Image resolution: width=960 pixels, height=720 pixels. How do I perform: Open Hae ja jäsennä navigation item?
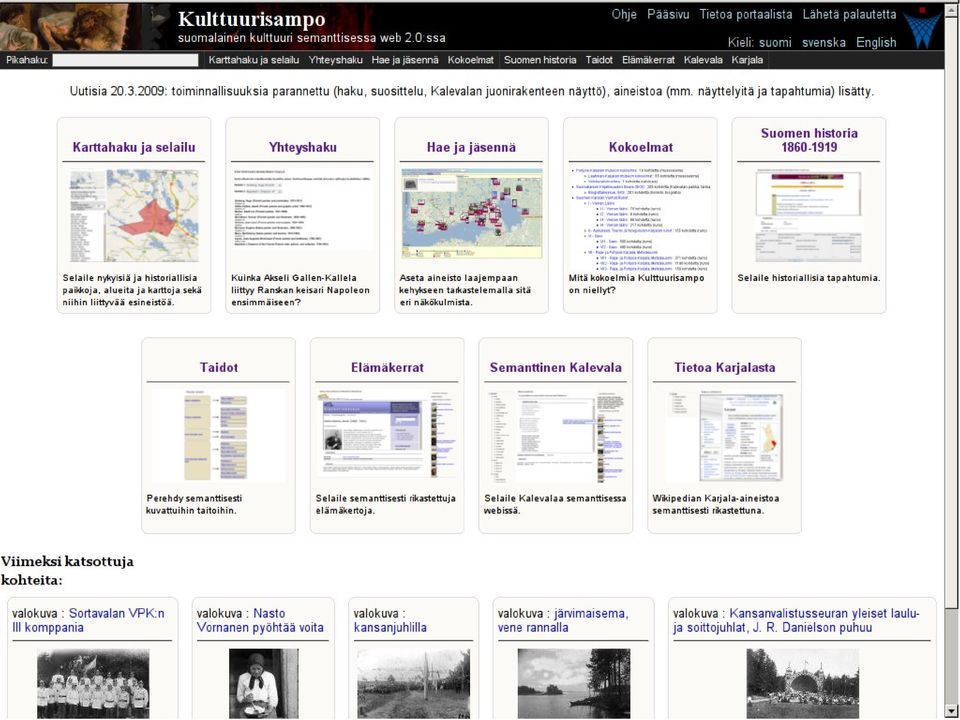pyautogui.click(x=405, y=60)
